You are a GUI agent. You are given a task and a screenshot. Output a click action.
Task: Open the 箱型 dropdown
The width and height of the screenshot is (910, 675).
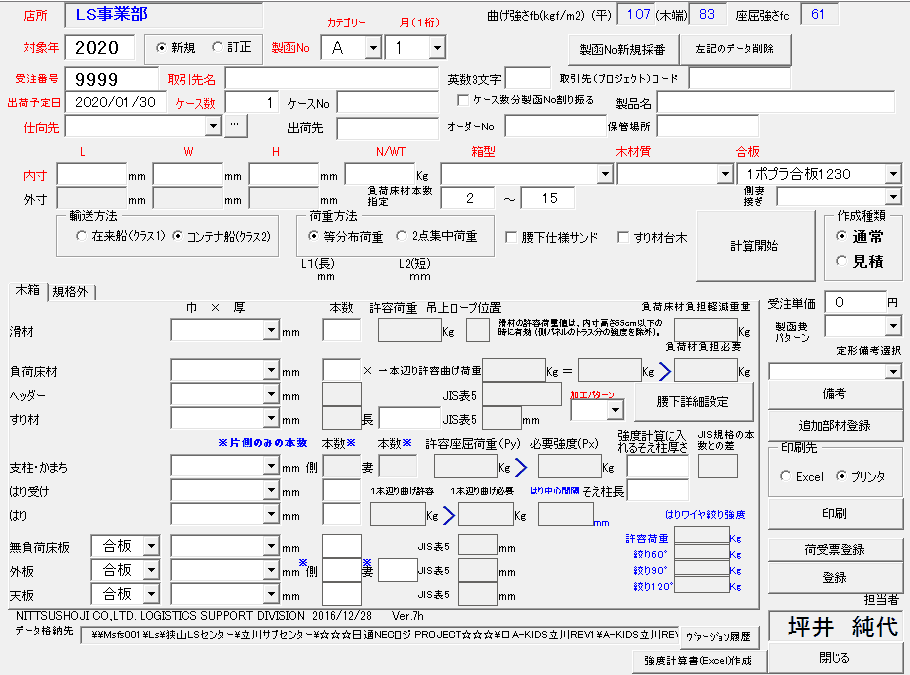pyautogui.click(x=605, y=174)
